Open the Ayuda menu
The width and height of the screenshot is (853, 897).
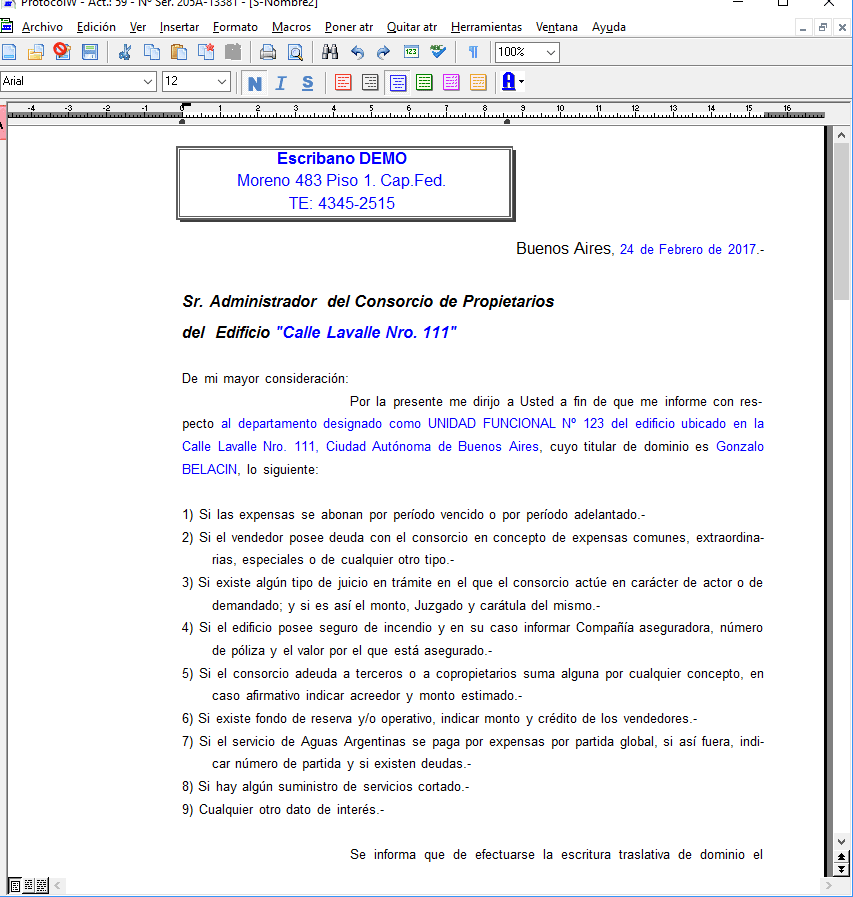[609, 27]
